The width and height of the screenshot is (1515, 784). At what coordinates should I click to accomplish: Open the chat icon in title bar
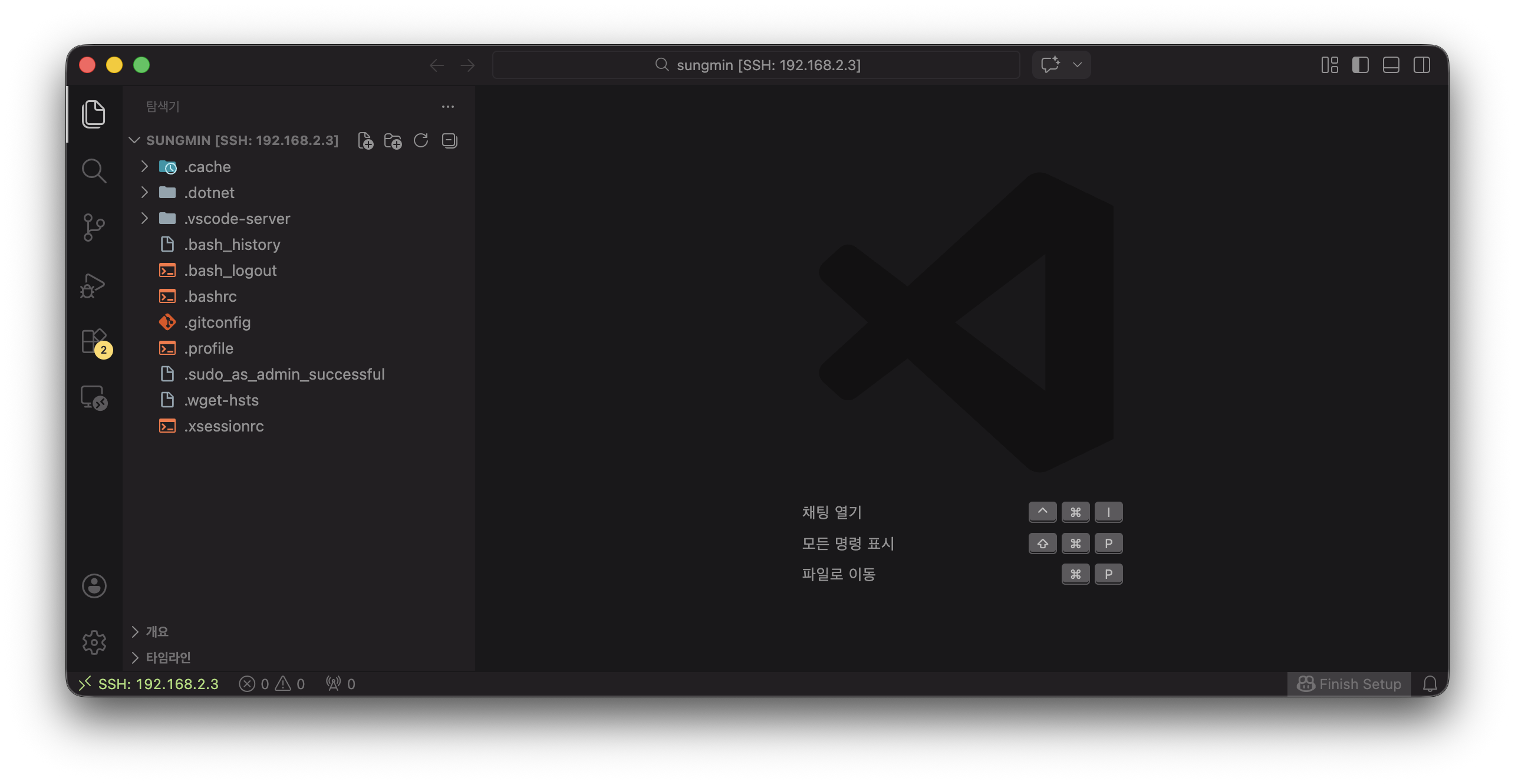1050,65
